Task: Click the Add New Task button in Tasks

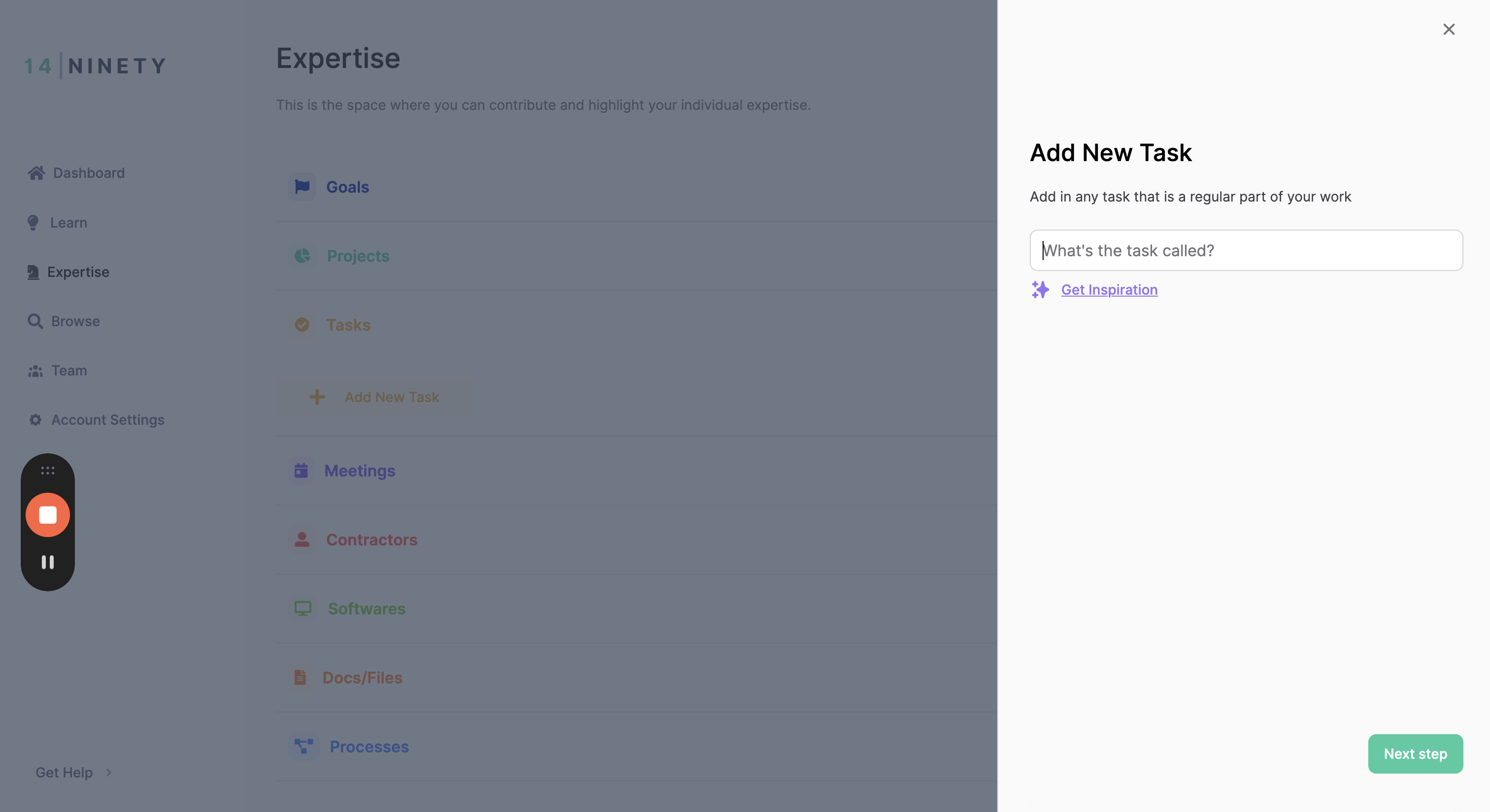Action: (x=373, y=397)
